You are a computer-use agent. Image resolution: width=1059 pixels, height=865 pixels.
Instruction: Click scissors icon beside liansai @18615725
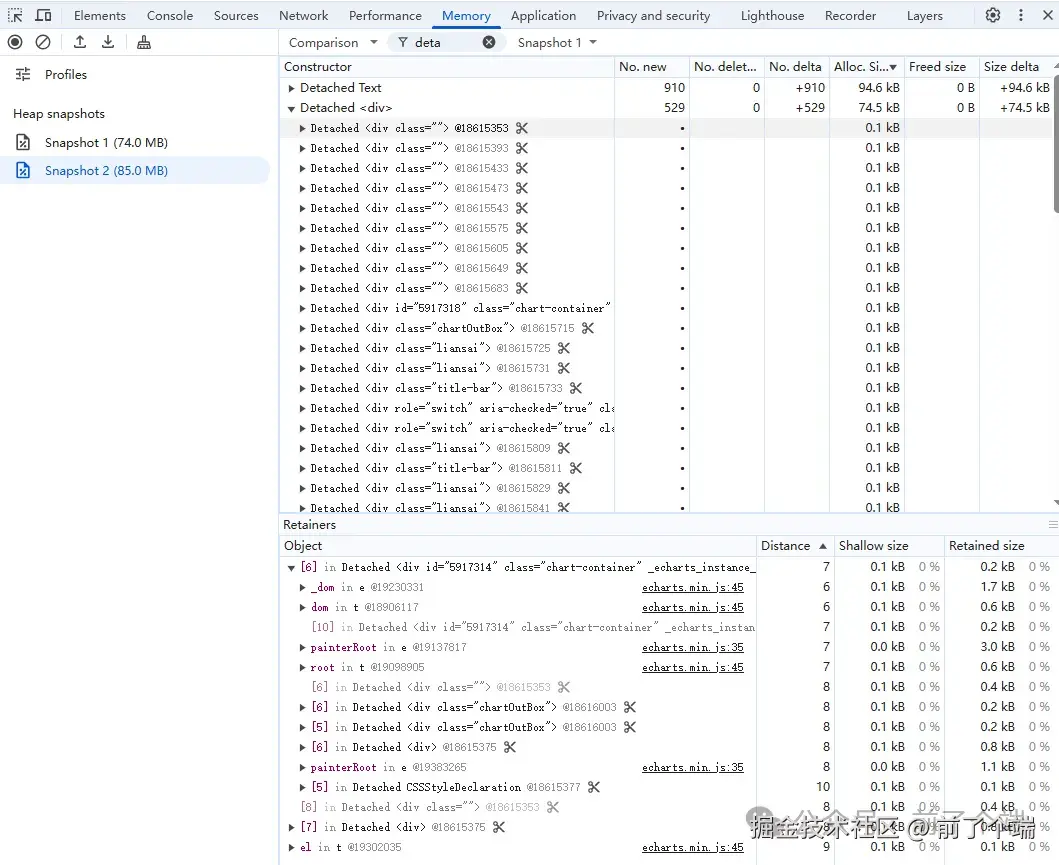[x=564, y=348]
